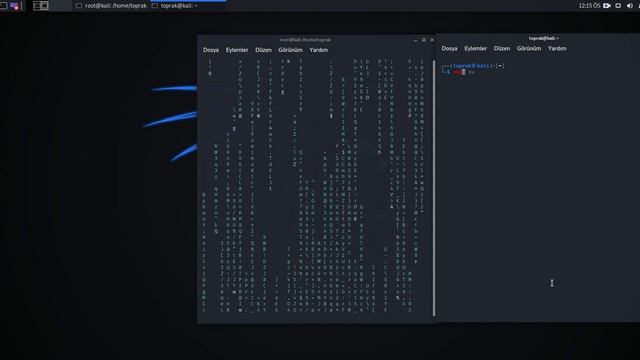
Task: Open Dosya menu in root@kali terminal
Action: click(x=211, y=50)
